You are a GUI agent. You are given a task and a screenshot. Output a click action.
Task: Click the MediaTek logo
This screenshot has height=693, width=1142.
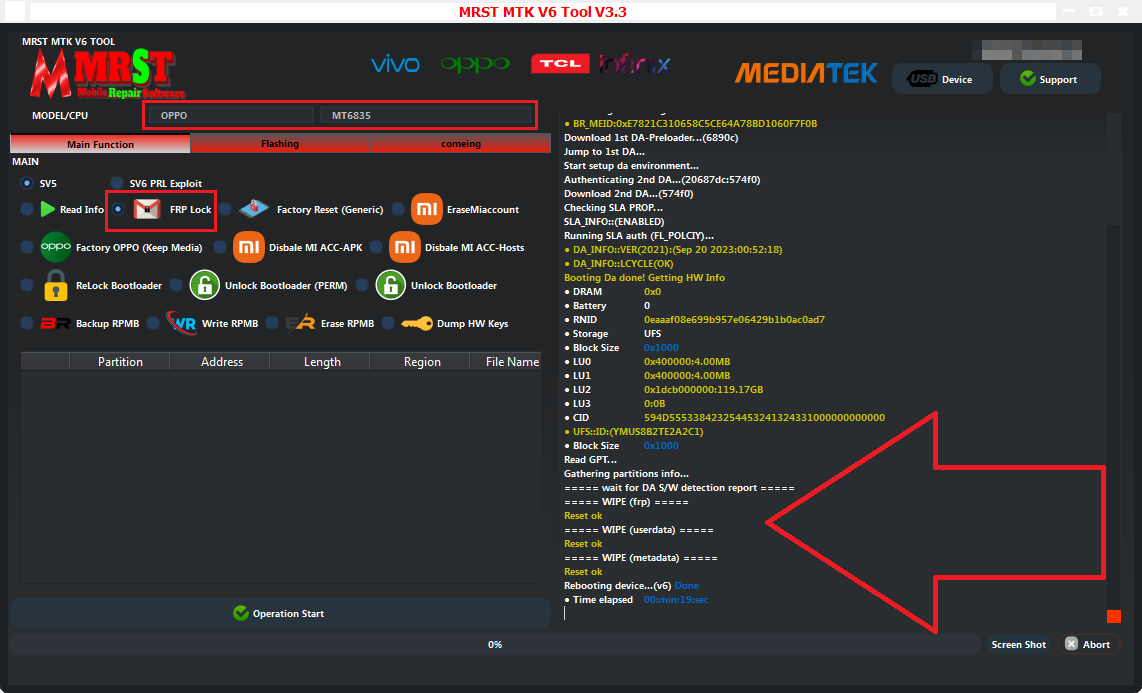coord(806,73)
